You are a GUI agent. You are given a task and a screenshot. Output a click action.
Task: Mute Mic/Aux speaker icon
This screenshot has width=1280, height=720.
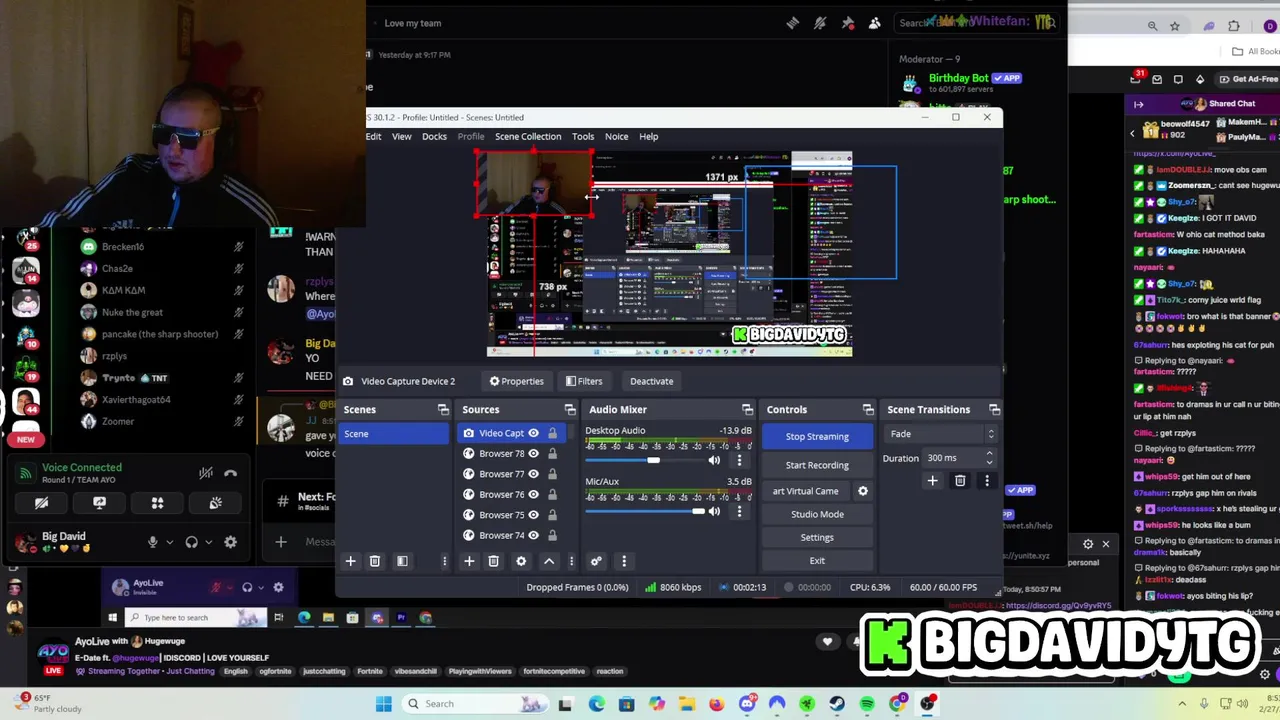coord(714,511)
